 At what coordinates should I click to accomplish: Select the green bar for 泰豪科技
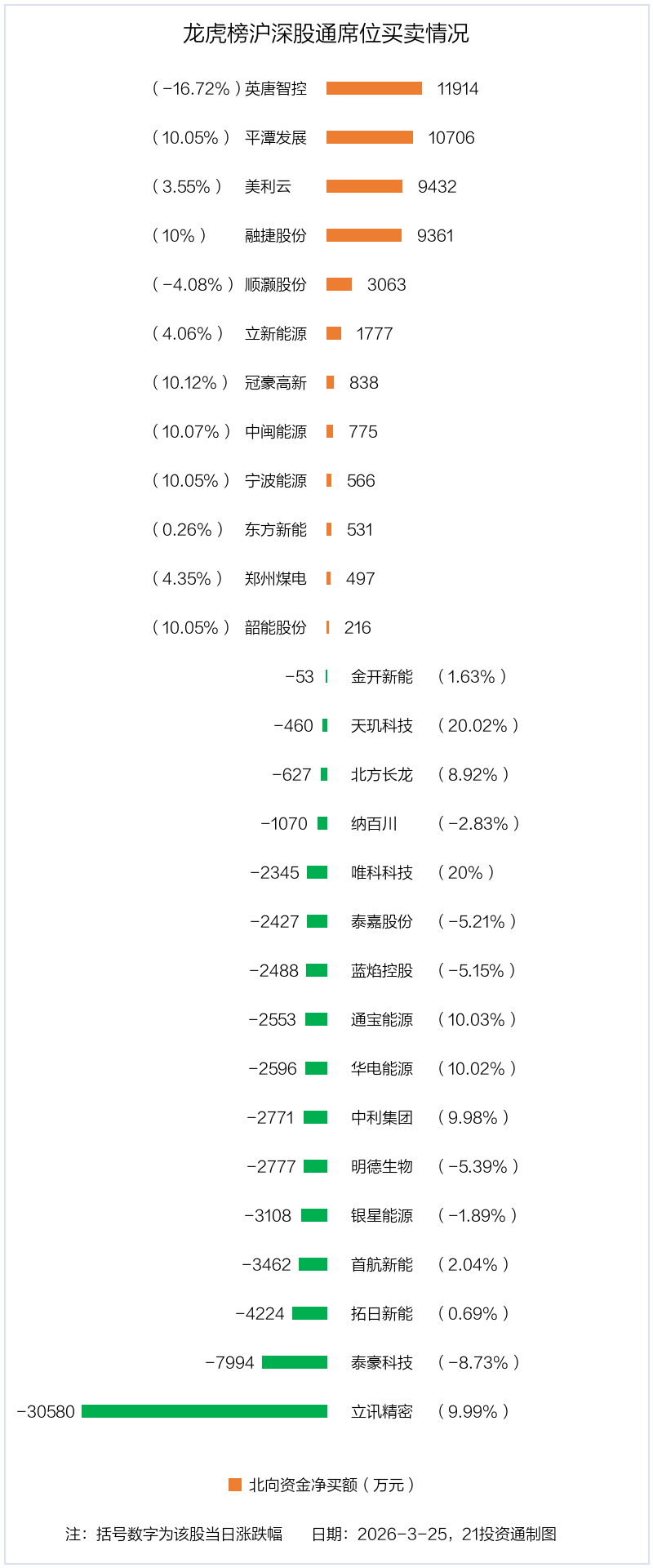[295, 1362]
